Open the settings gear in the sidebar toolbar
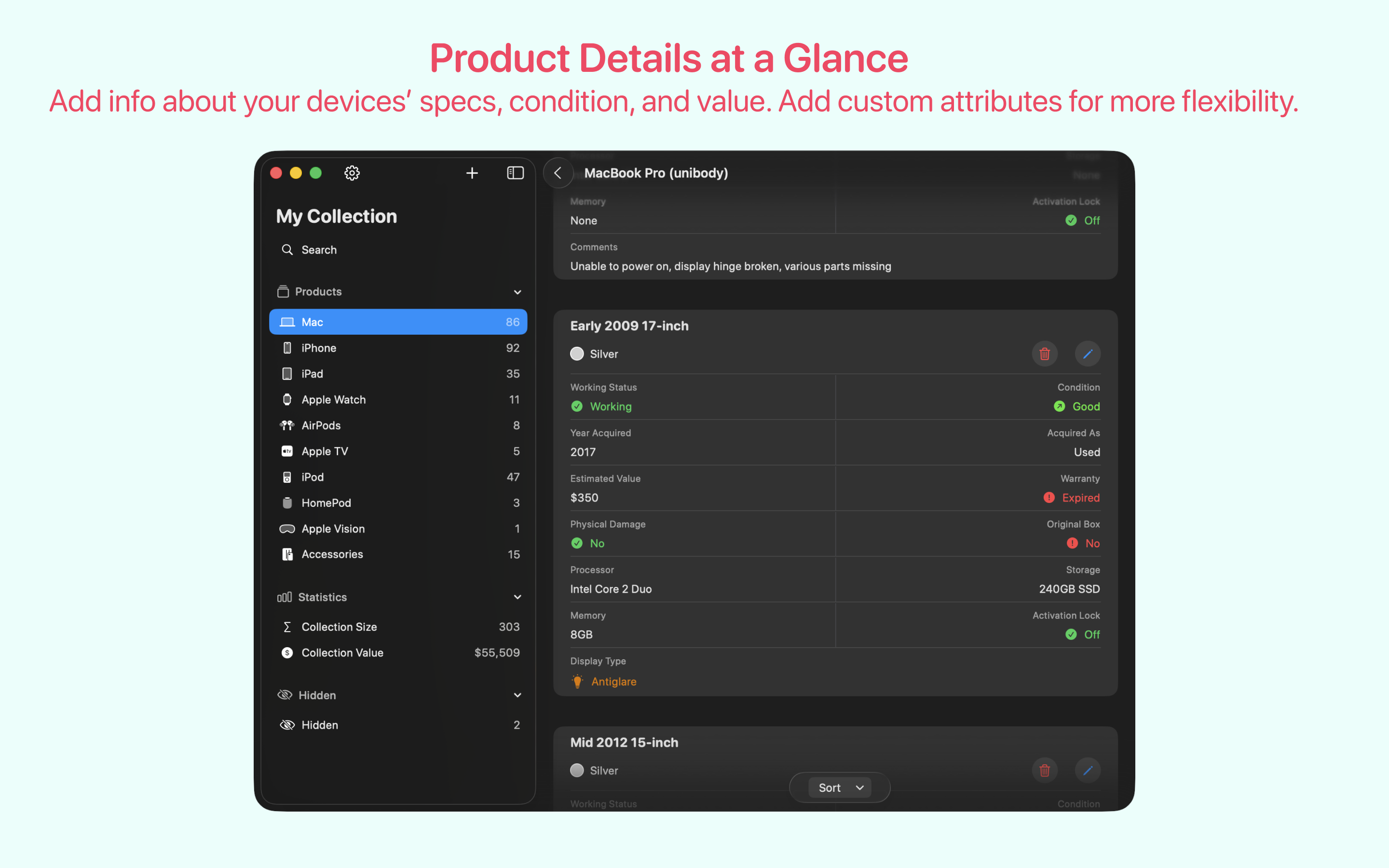1389x868 pixels. click(352, 173)
